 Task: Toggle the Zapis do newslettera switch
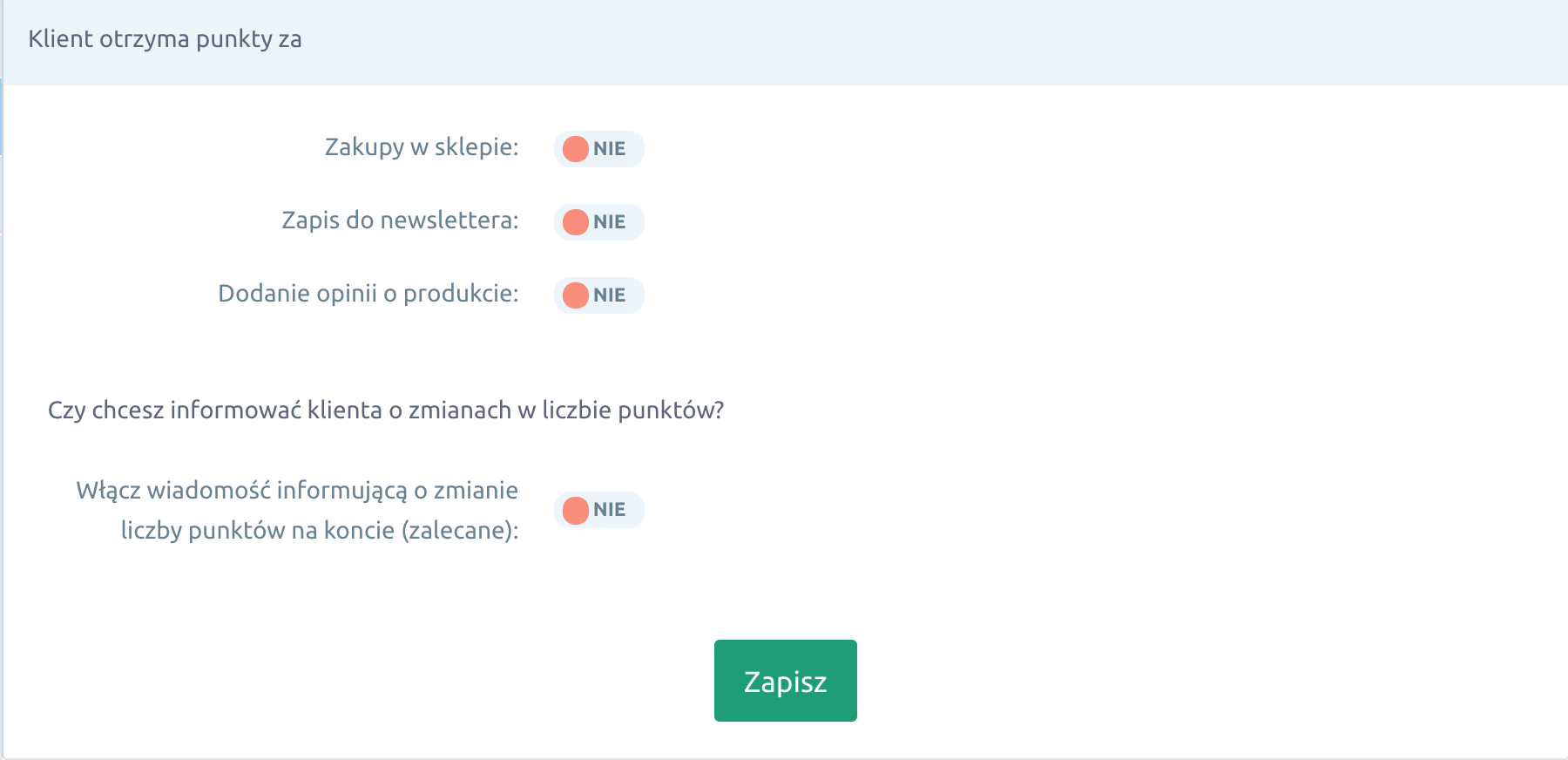point(599,222)
